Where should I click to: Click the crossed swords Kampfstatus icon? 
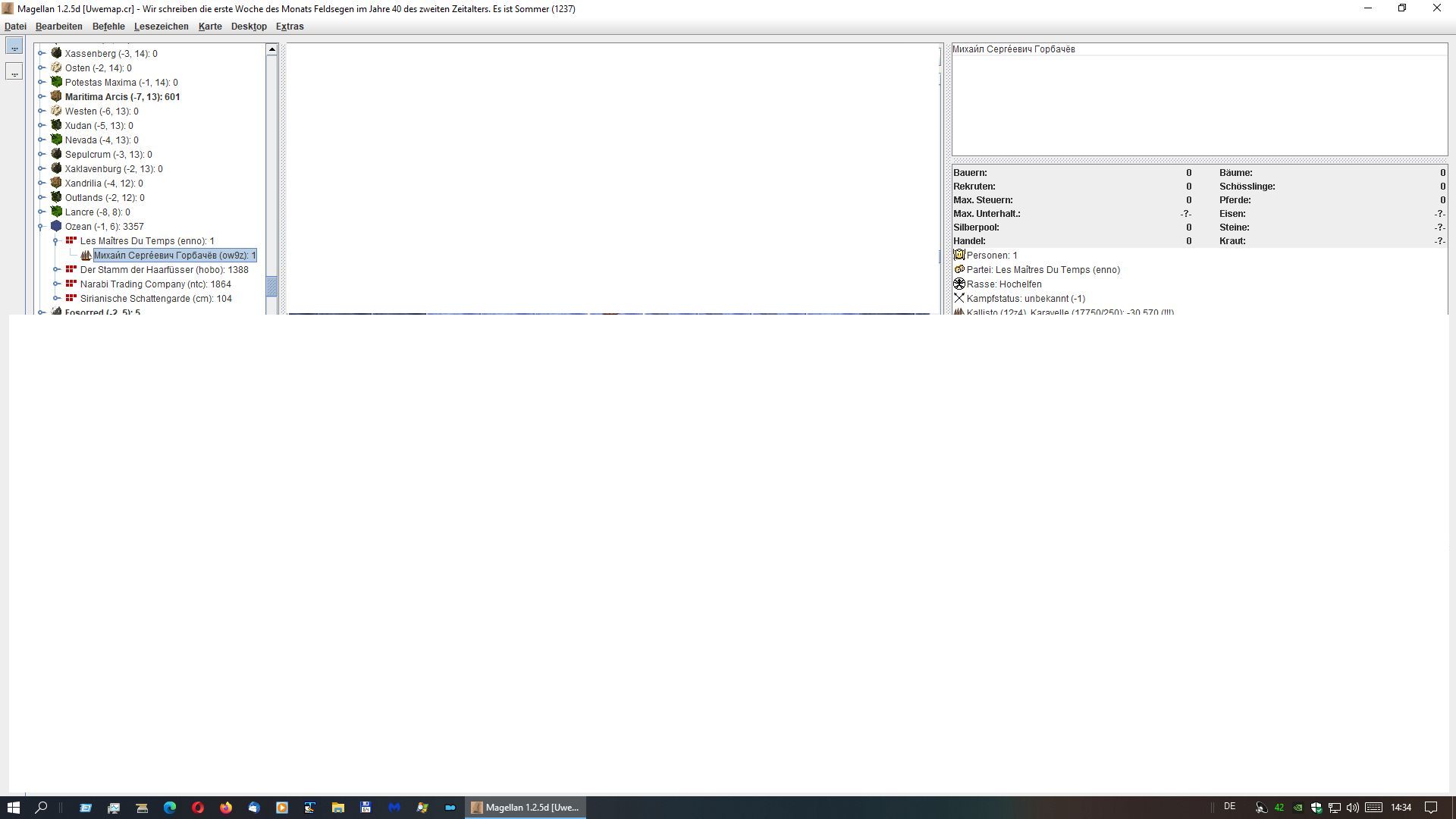pos(959,298)
